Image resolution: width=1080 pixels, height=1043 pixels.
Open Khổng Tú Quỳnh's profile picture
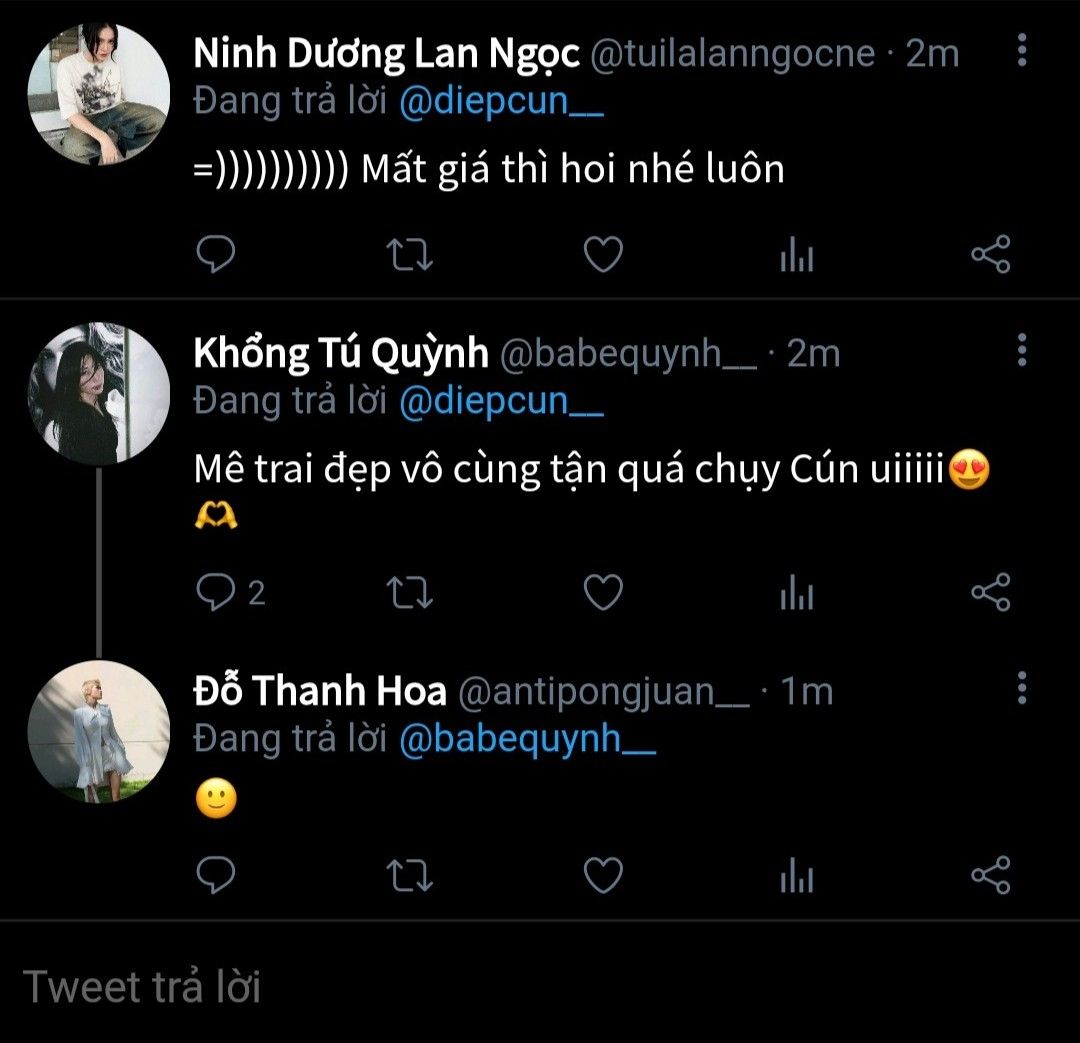tap(99, 393)
